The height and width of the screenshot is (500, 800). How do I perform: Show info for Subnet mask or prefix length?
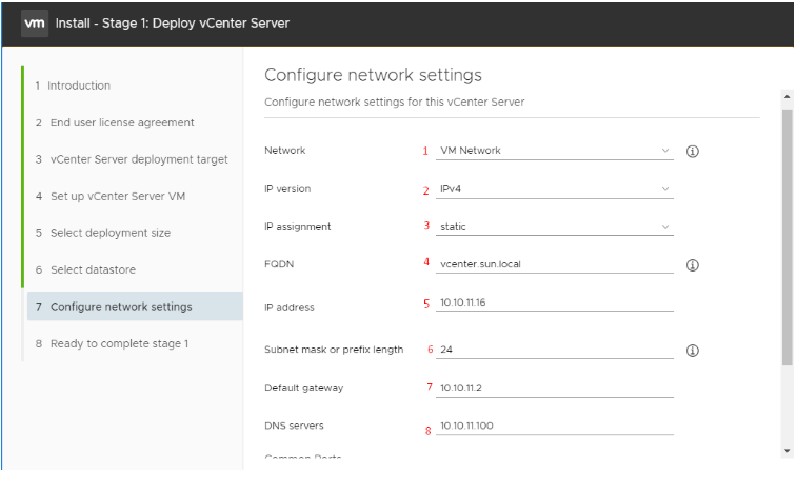692,351
